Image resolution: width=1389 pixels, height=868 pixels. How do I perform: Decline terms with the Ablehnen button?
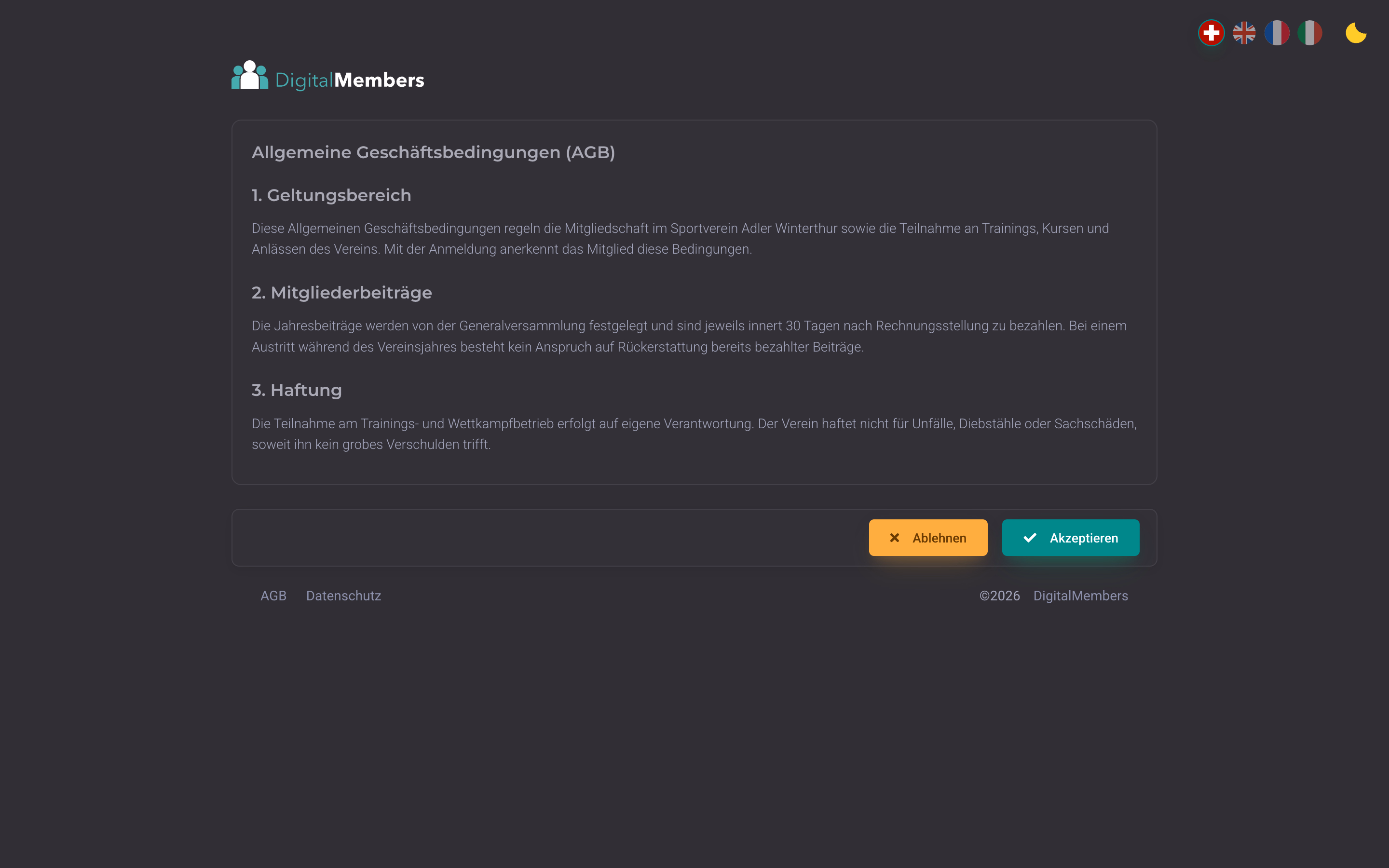[x=928, y=538]
